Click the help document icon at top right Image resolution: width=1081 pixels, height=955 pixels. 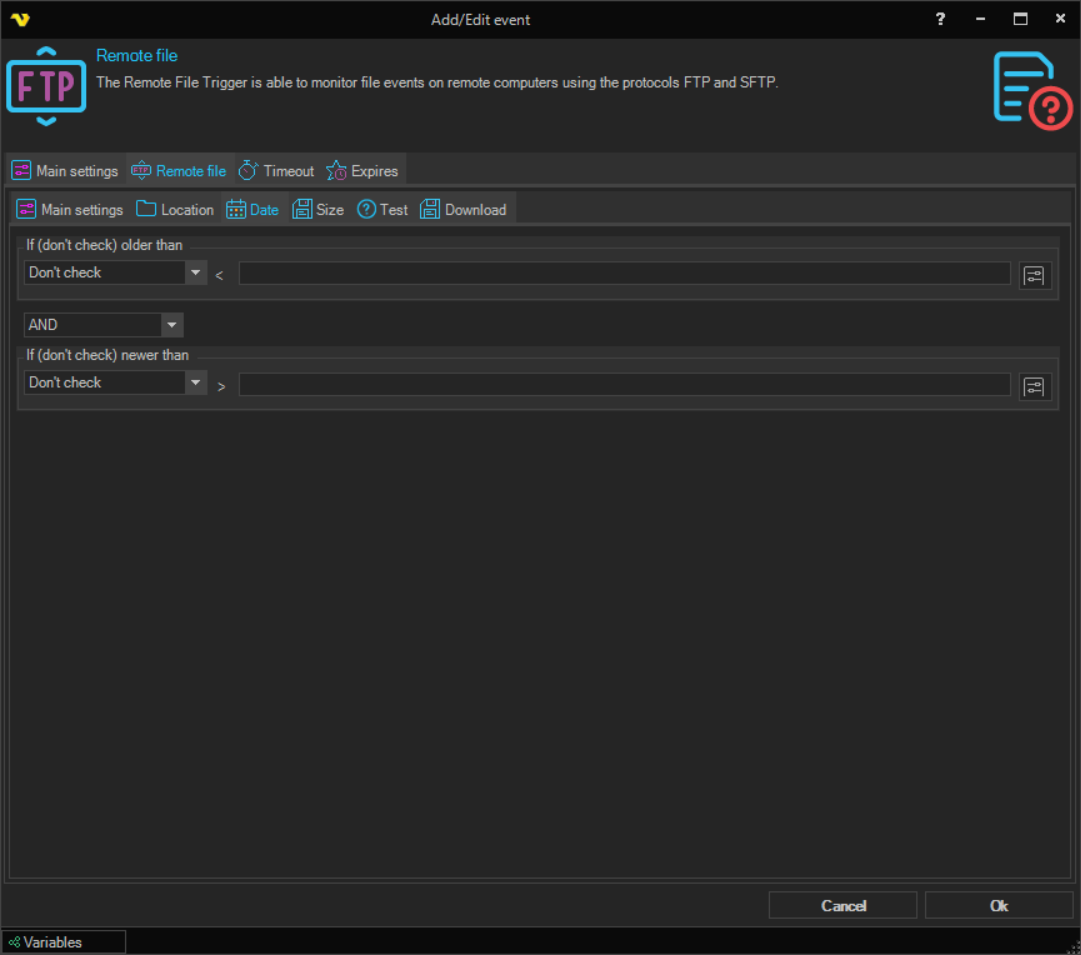pyautogui.click(x=1032, y=89)
